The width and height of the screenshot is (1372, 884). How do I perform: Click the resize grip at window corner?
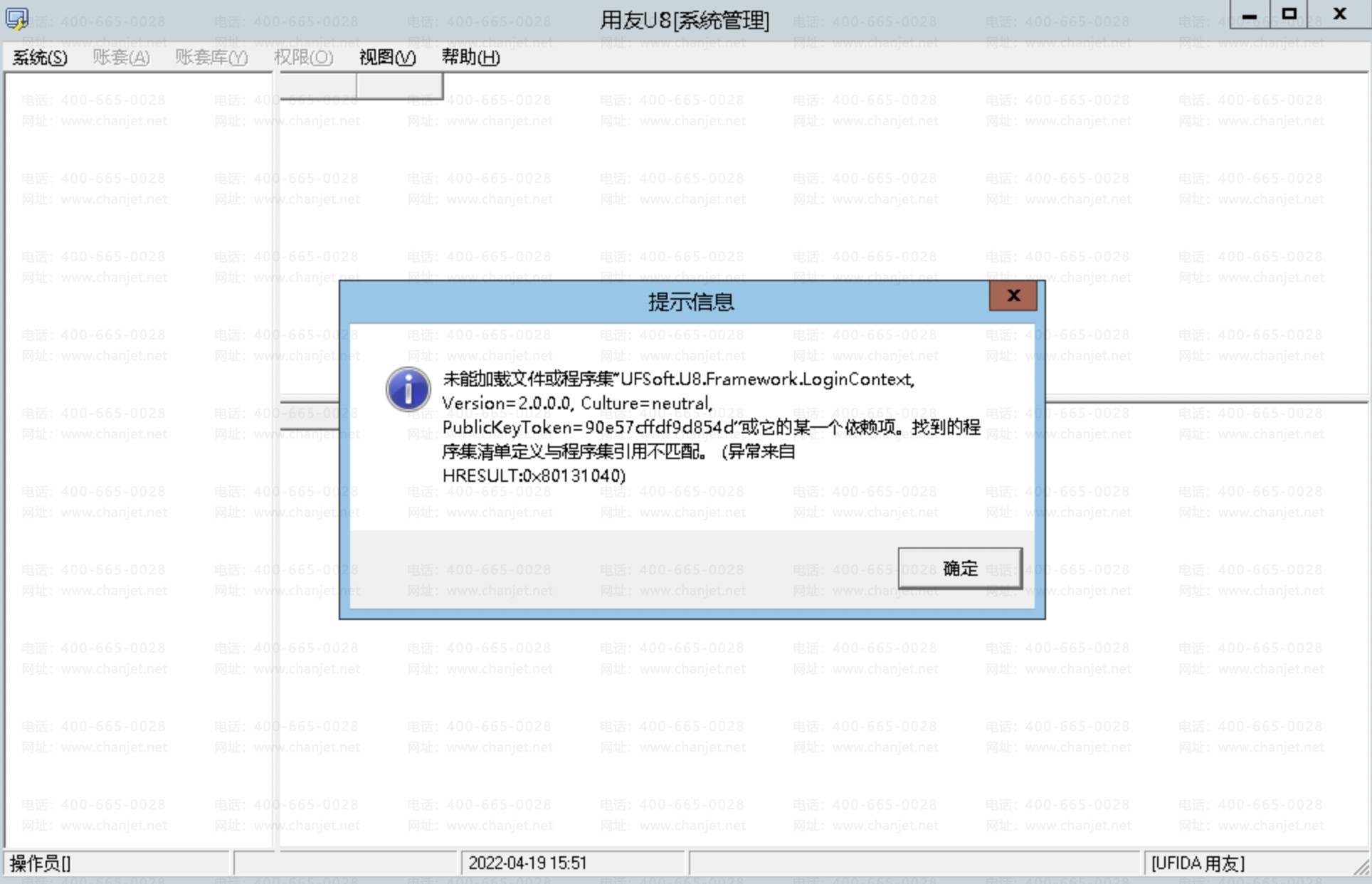coord(1361,868)
